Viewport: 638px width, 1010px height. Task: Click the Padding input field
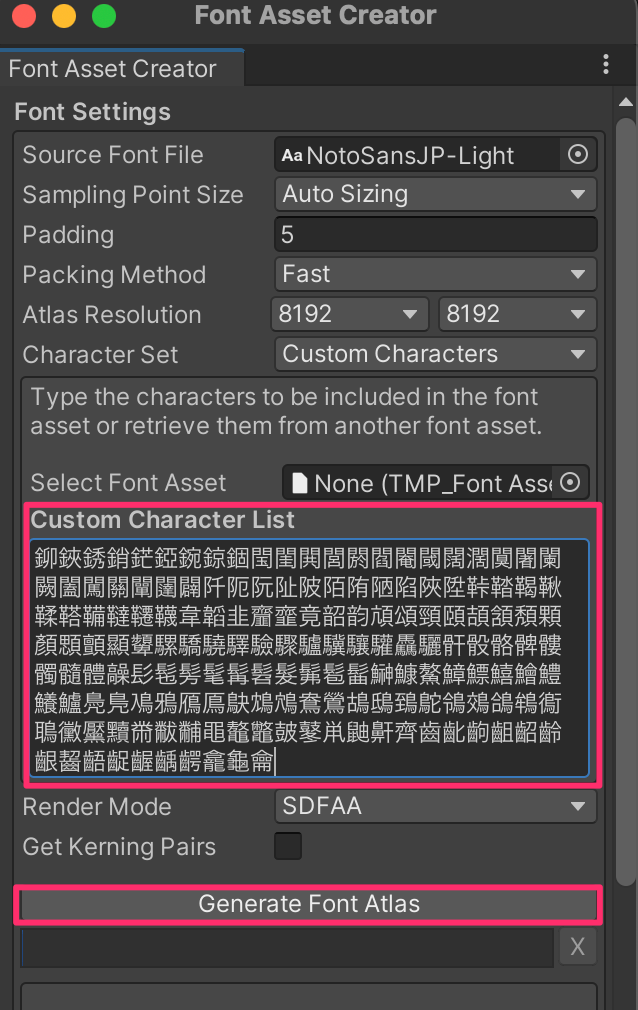point(435,234)
